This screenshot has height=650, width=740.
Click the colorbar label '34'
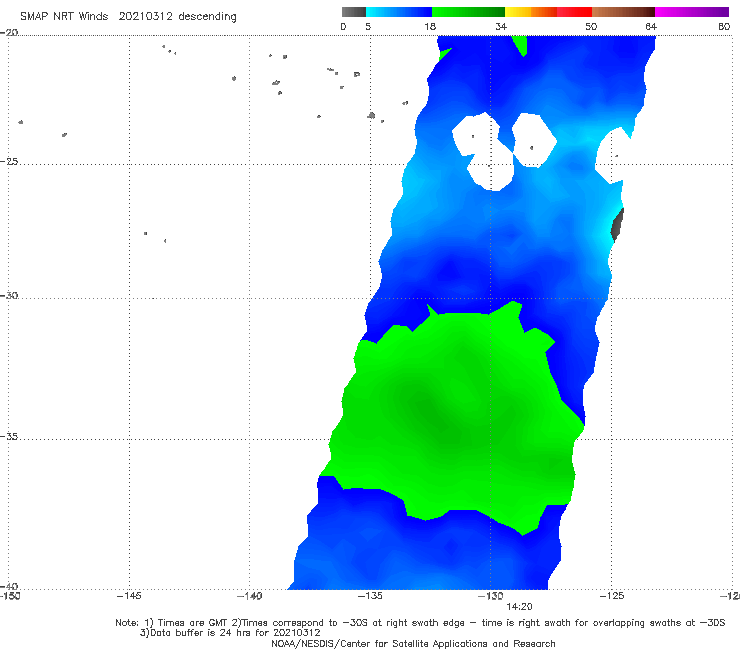coord(501,26)
